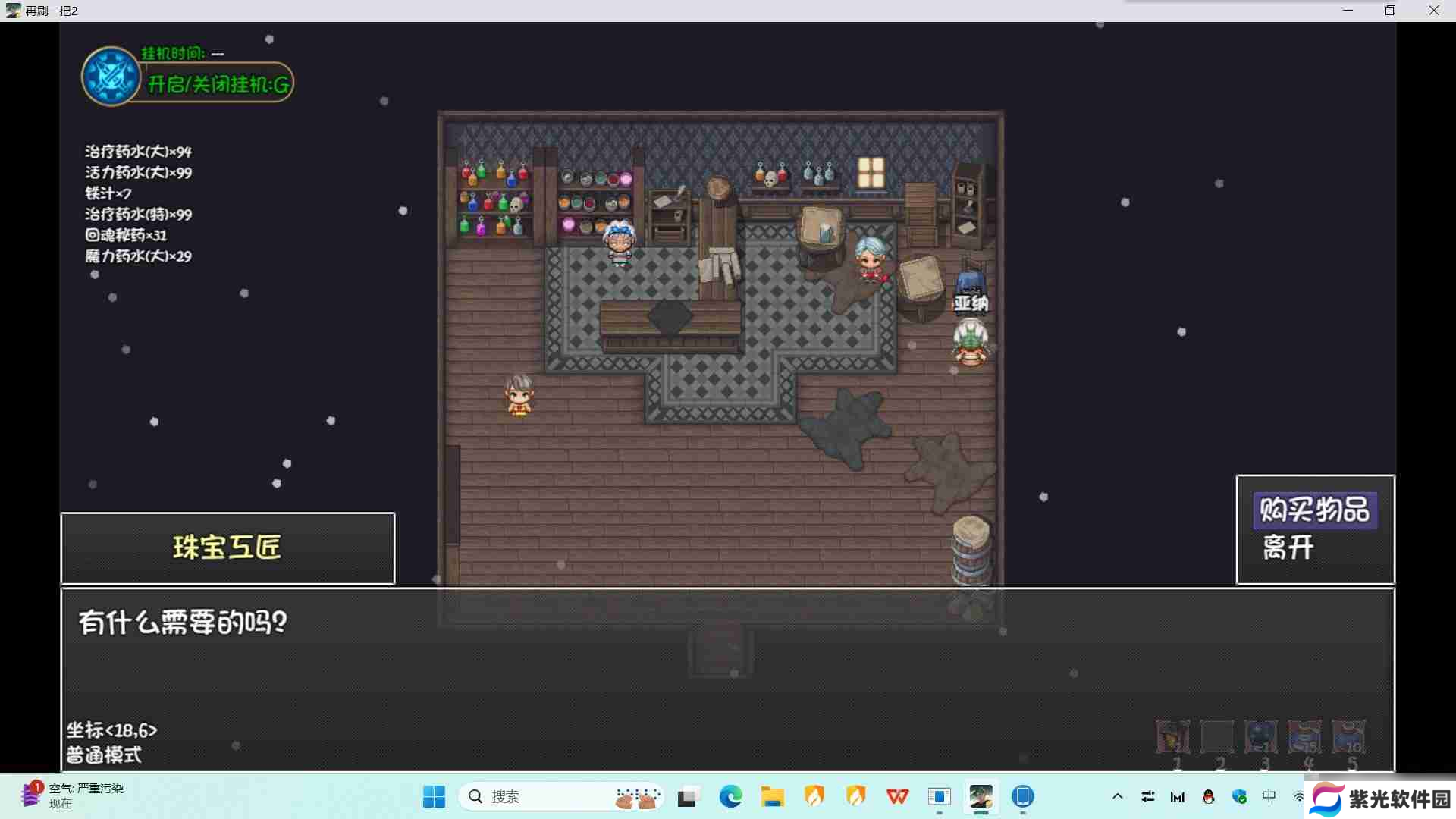Expand the hidden system tray icons chevron
The width and height of the screenshot is (1456, 819).
1118,797
